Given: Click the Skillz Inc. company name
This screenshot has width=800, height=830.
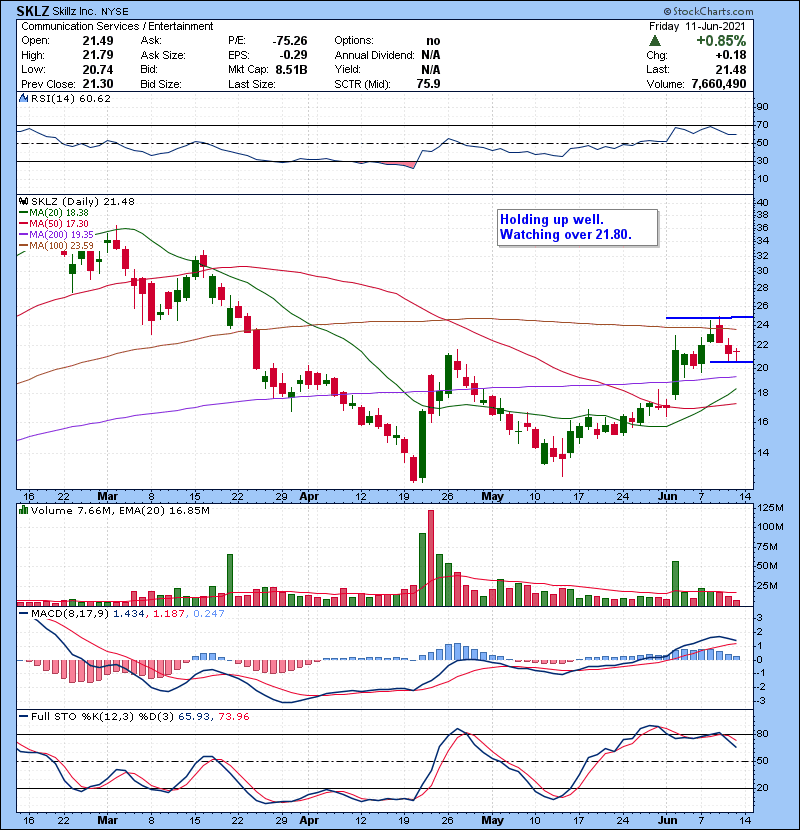Looking at the screenshot, I should [76, 11].
